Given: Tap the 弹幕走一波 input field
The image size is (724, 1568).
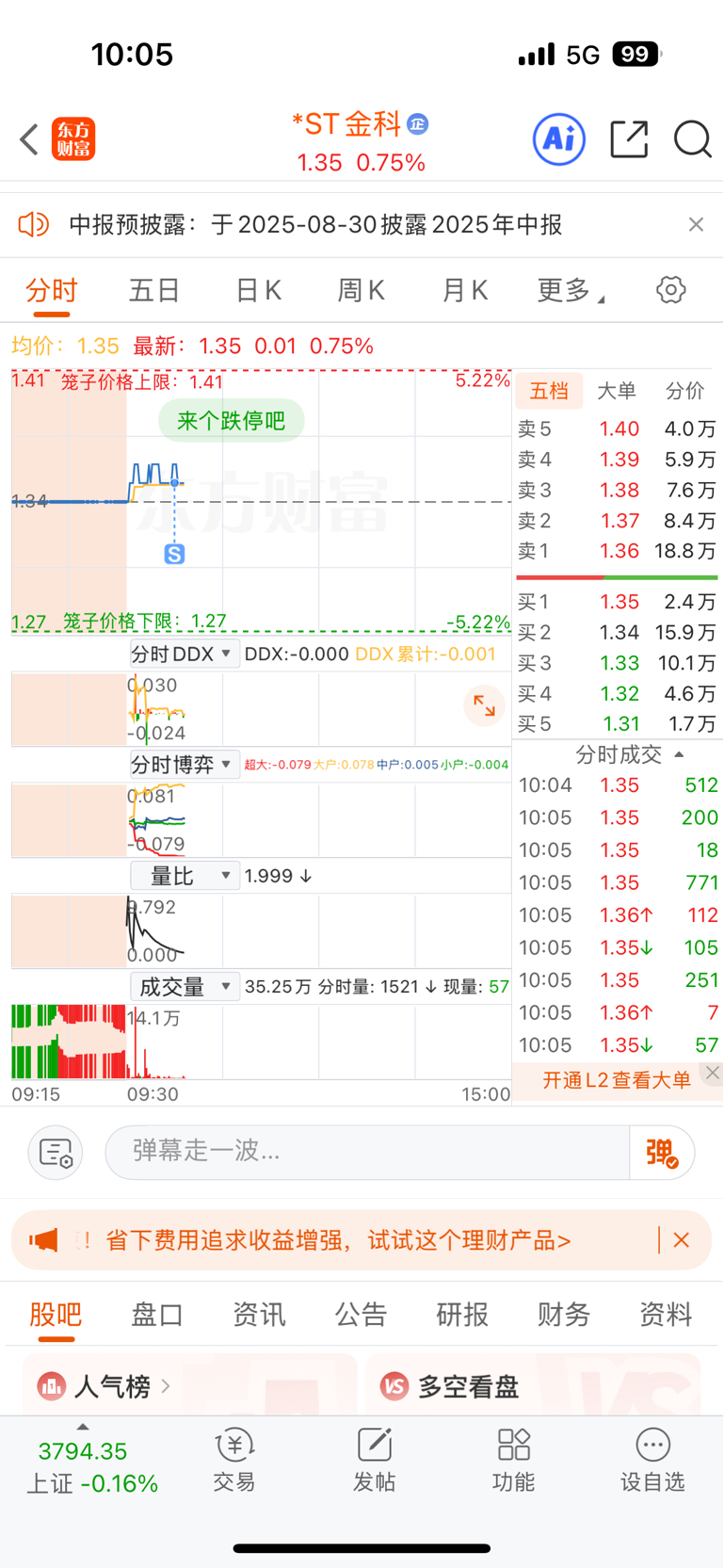Looking at the screenshot, I should 367,1152.
